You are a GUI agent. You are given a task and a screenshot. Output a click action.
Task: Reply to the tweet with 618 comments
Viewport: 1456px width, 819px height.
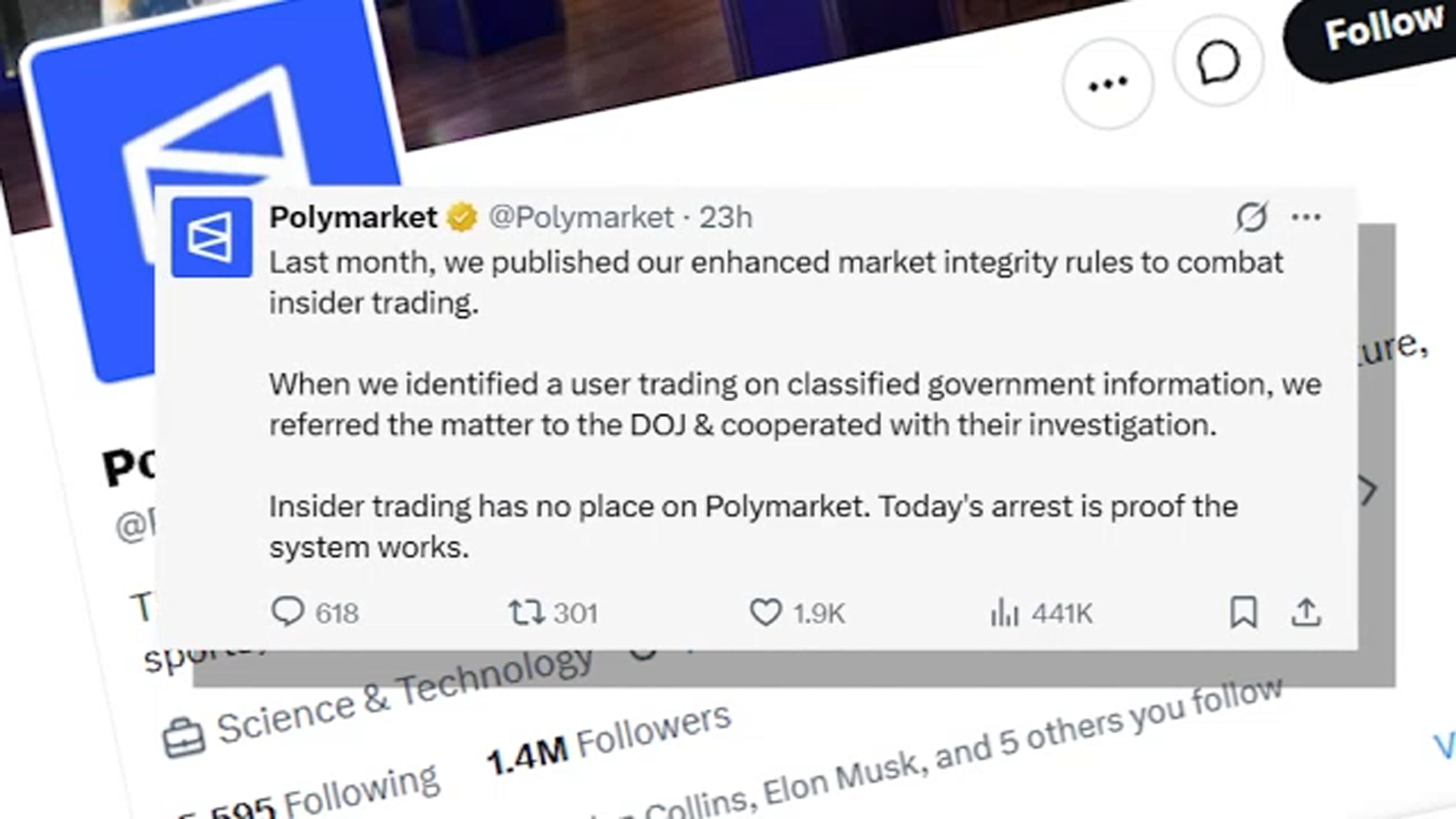tap(288, 612)
